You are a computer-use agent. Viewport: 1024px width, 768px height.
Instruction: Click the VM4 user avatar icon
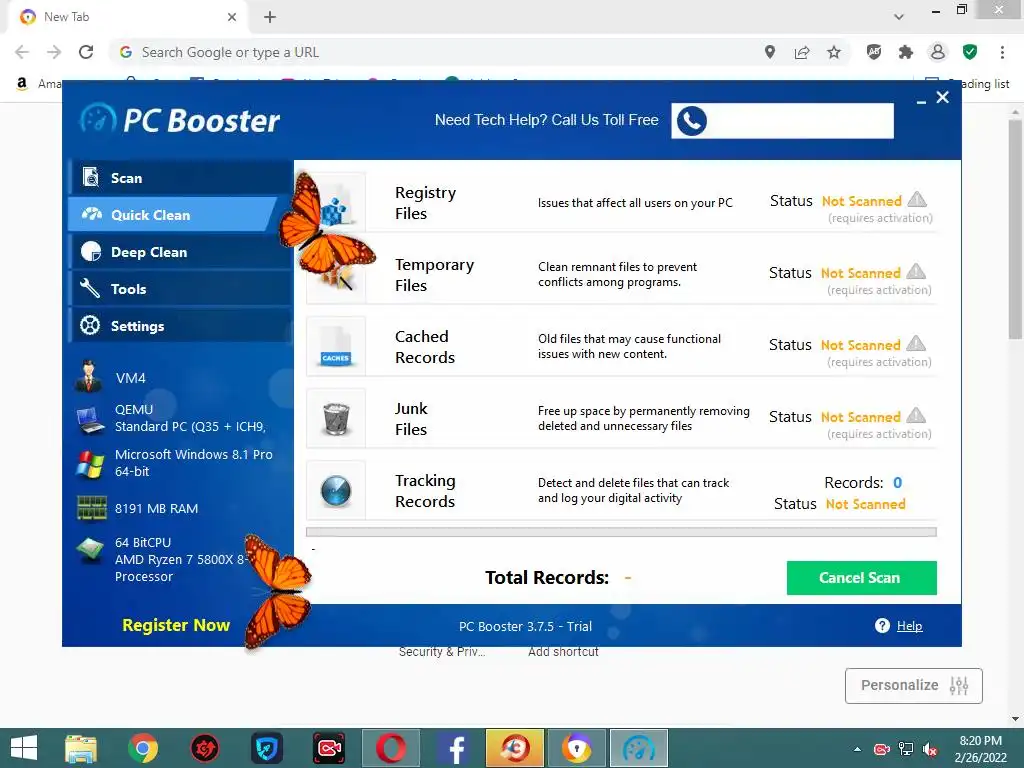88,377
